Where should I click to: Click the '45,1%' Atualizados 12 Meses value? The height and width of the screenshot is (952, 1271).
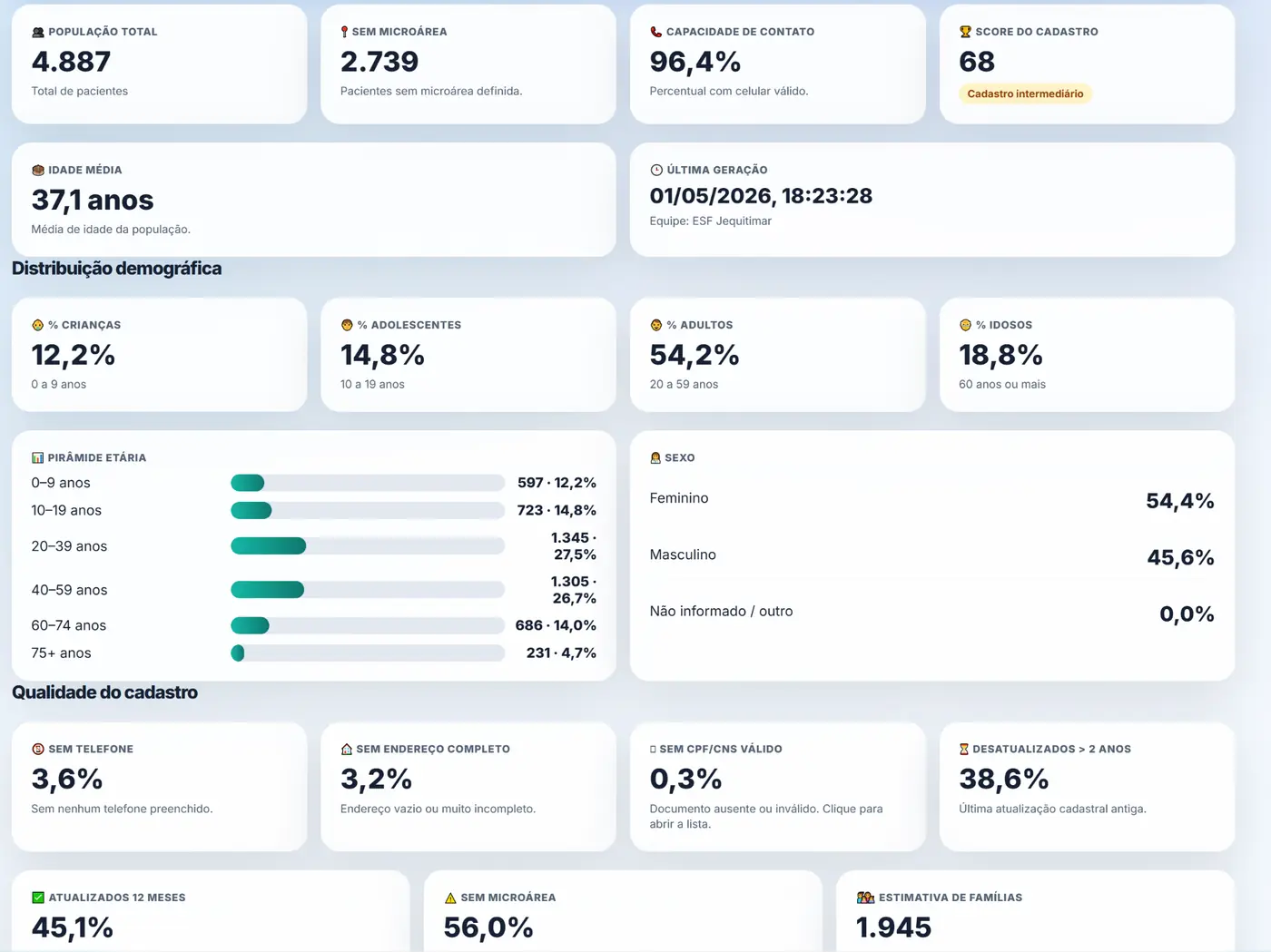(x=73, y=927)
